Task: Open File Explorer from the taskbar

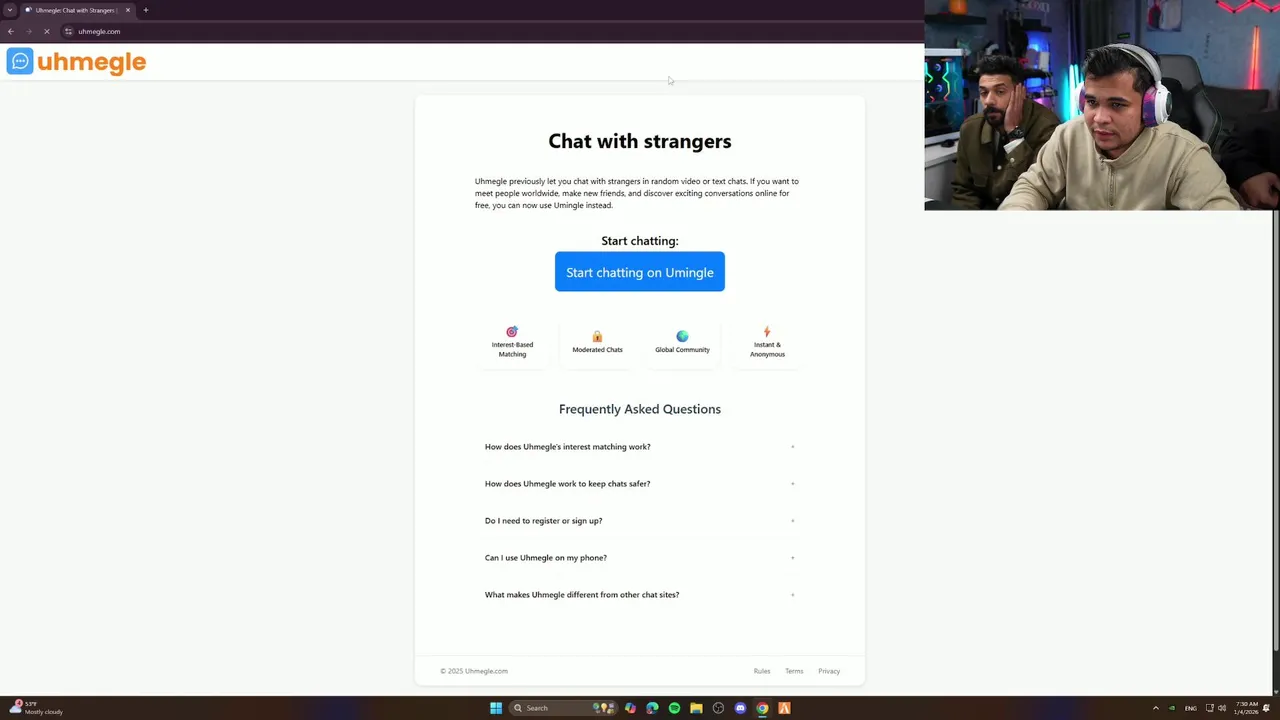Action: [696, 708]
